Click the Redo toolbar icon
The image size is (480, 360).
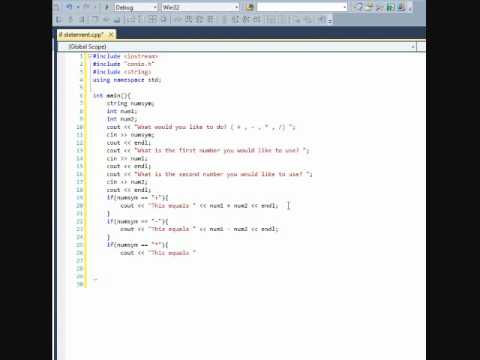point(87,7)
